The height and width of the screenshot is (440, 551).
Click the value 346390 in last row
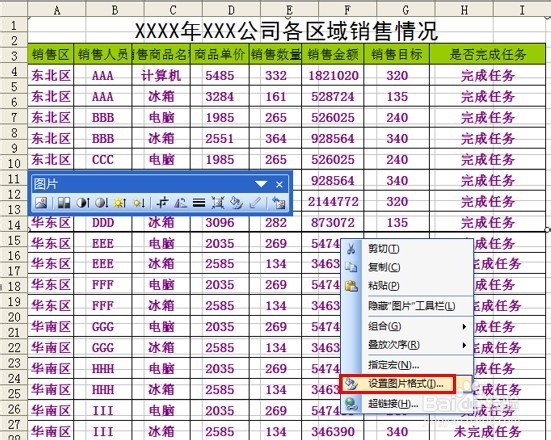tap(333, 432)
